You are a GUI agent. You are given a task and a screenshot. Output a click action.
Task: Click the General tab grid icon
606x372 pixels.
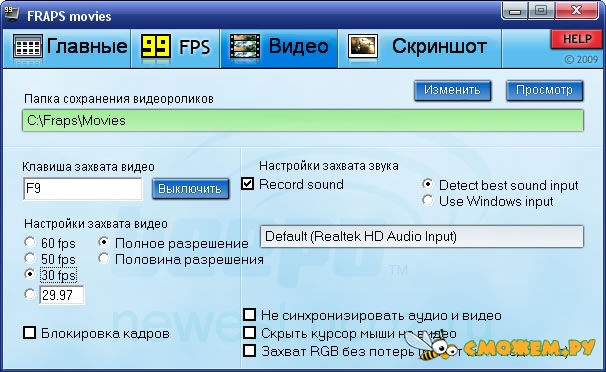27,47
